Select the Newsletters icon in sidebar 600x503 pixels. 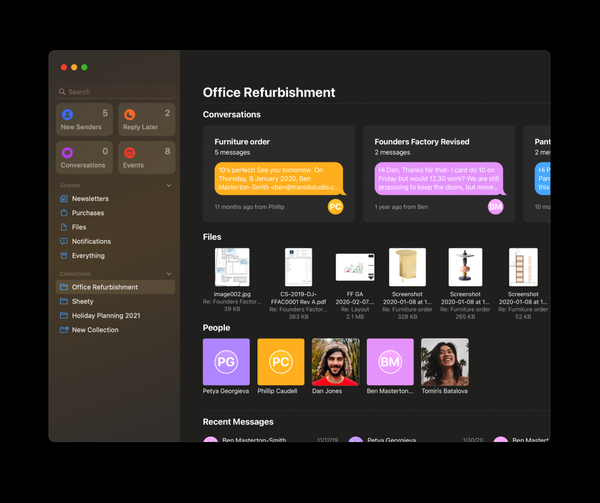[64, 199]
